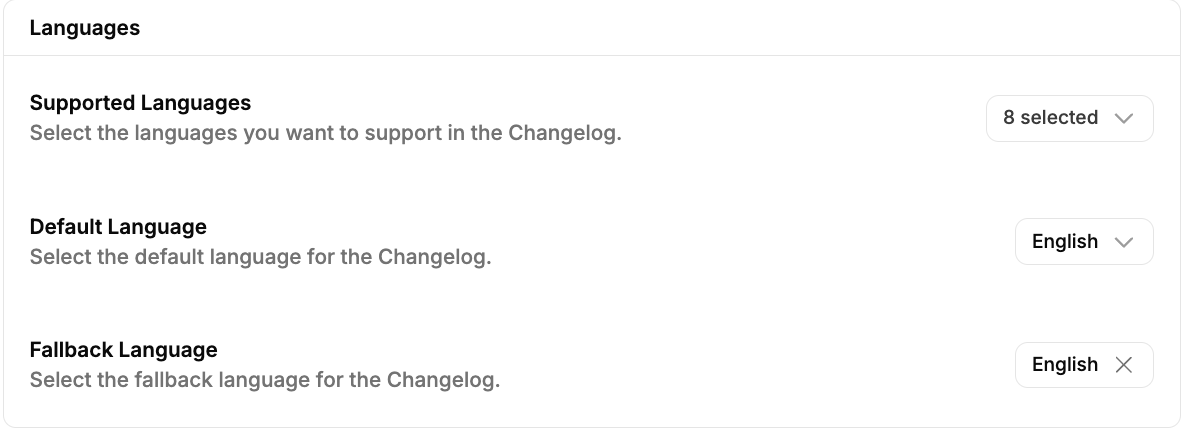Click the Supported Languages description text
1182x430 pixels.
point(325,133)
